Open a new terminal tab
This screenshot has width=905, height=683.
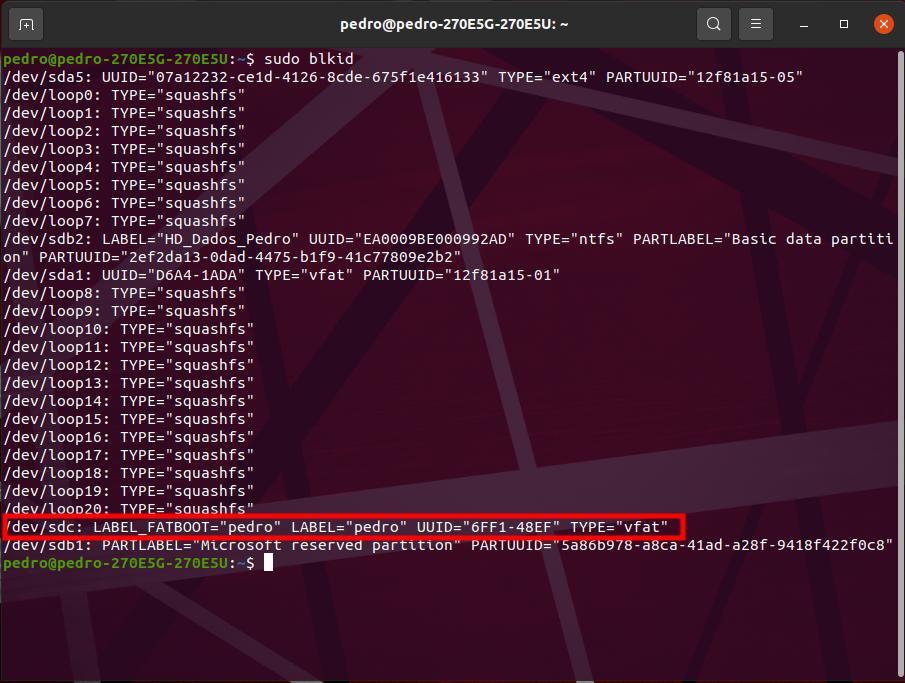(x=26, y=24)
